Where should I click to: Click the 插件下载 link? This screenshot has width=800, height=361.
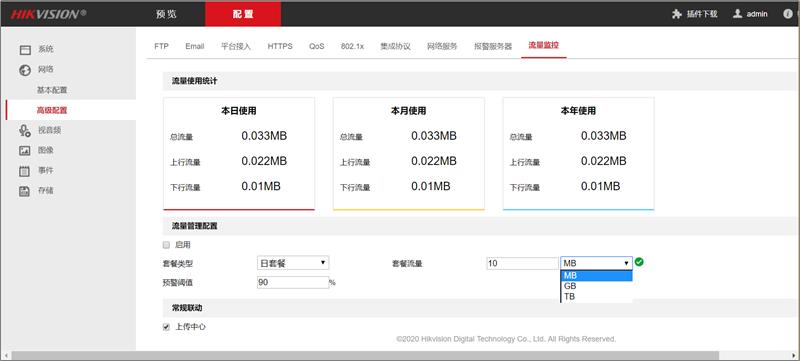[x=702, y=14]
